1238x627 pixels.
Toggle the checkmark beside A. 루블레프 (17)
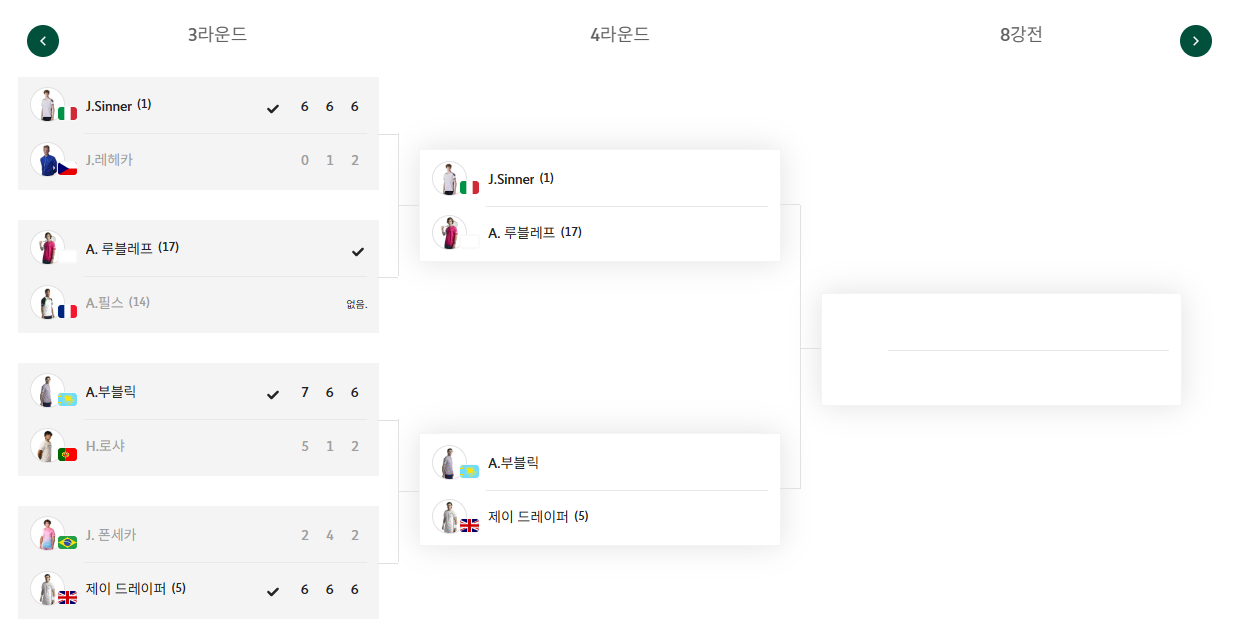coord(357,252)
